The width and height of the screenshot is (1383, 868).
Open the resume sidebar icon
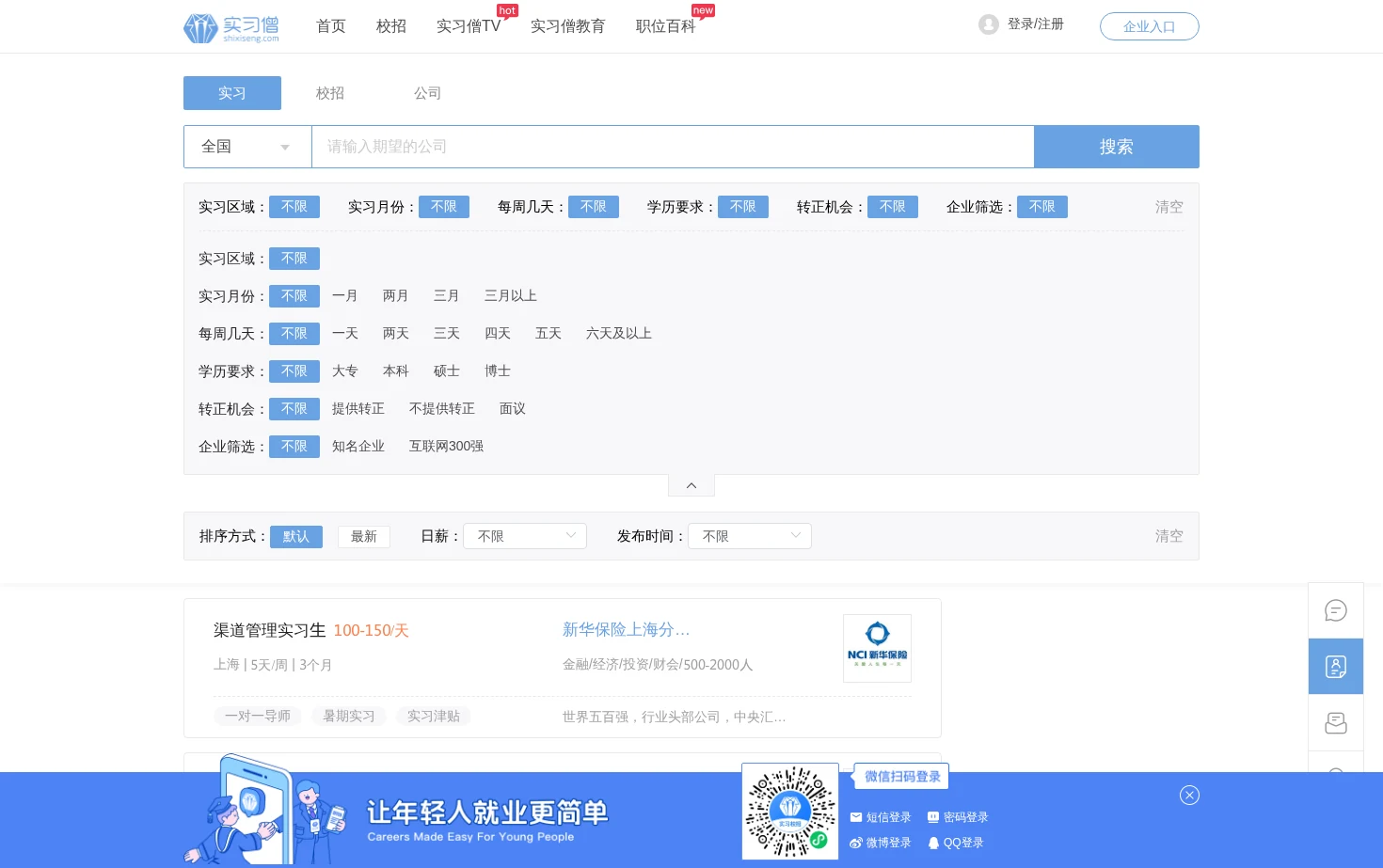[1336, 667]
